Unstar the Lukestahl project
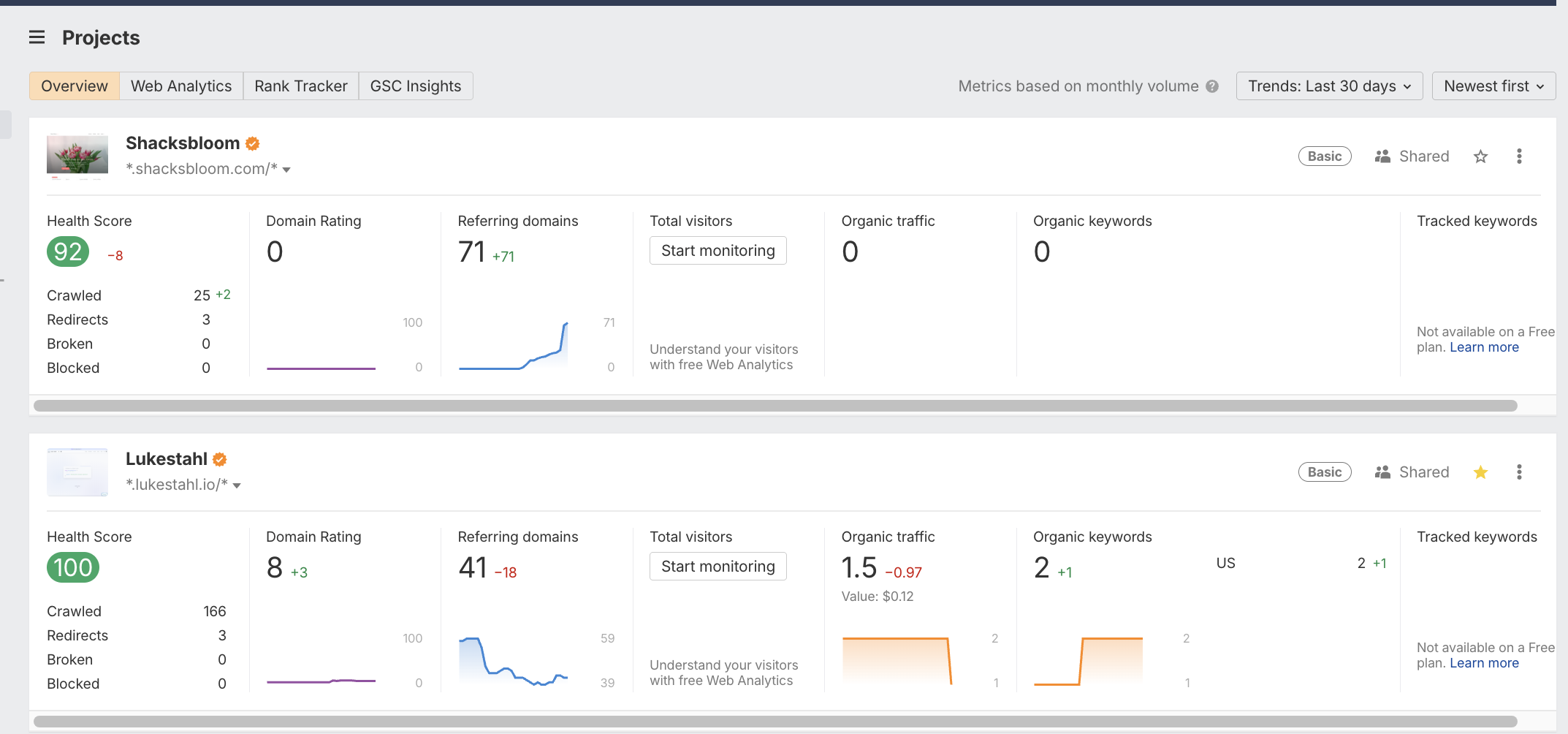Screen dimensions: 1568x734 (1480, 472)
